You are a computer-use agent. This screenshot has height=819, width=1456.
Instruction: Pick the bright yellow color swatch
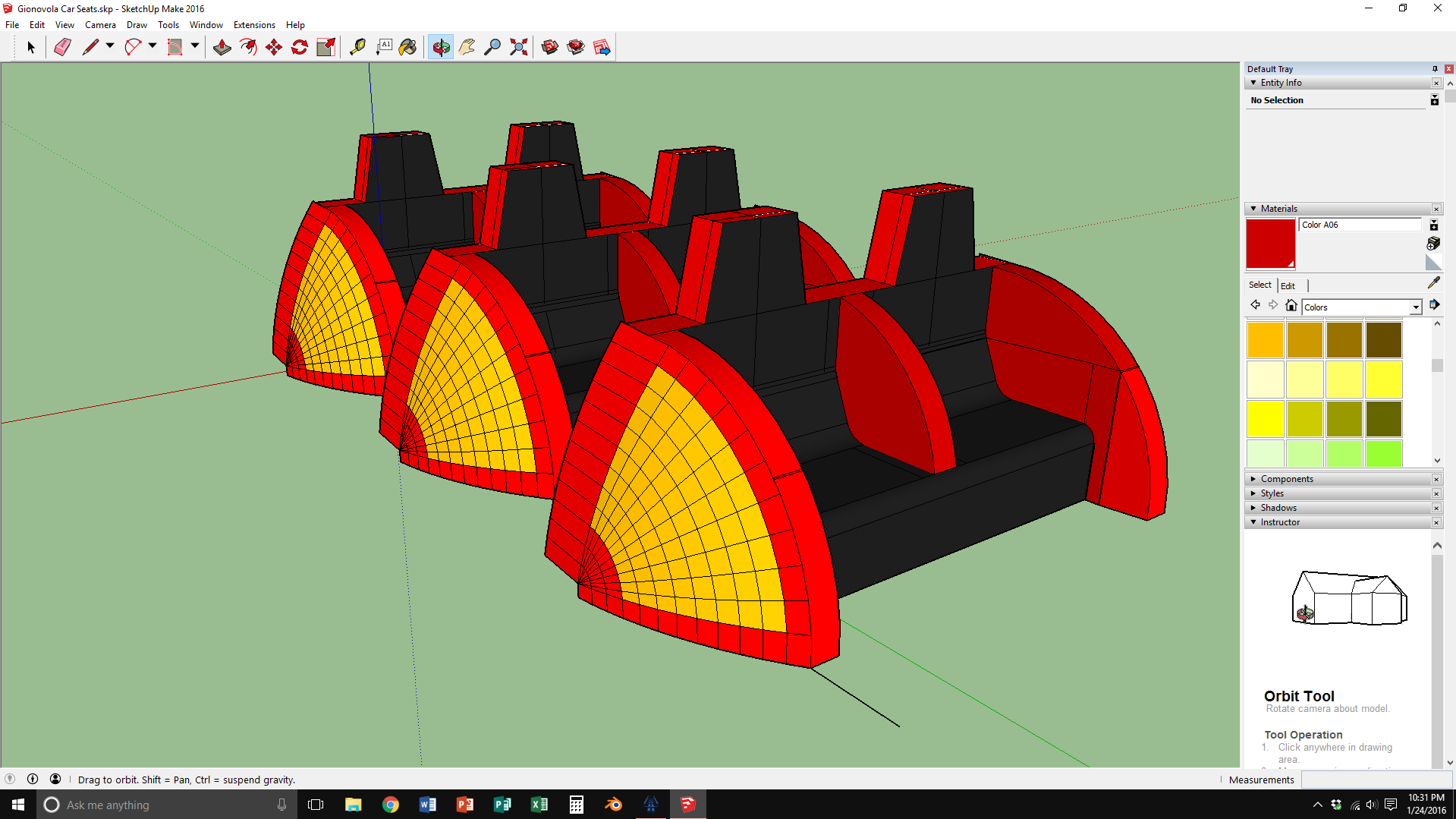click(x=1265, y=419)
